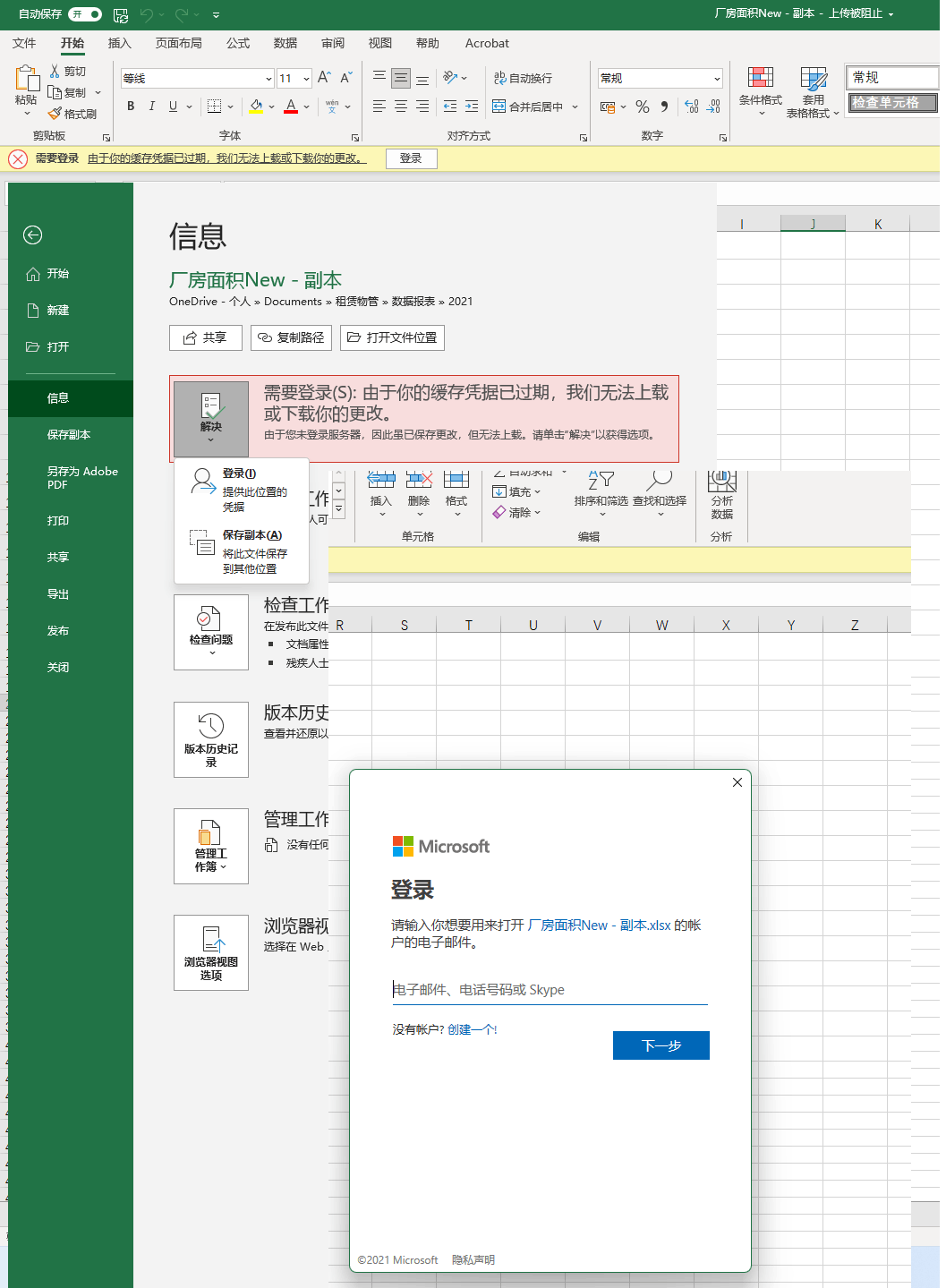Viewport: 946px width, 1288px height.
Task: Apply the red font color
Action: [291, 107]
